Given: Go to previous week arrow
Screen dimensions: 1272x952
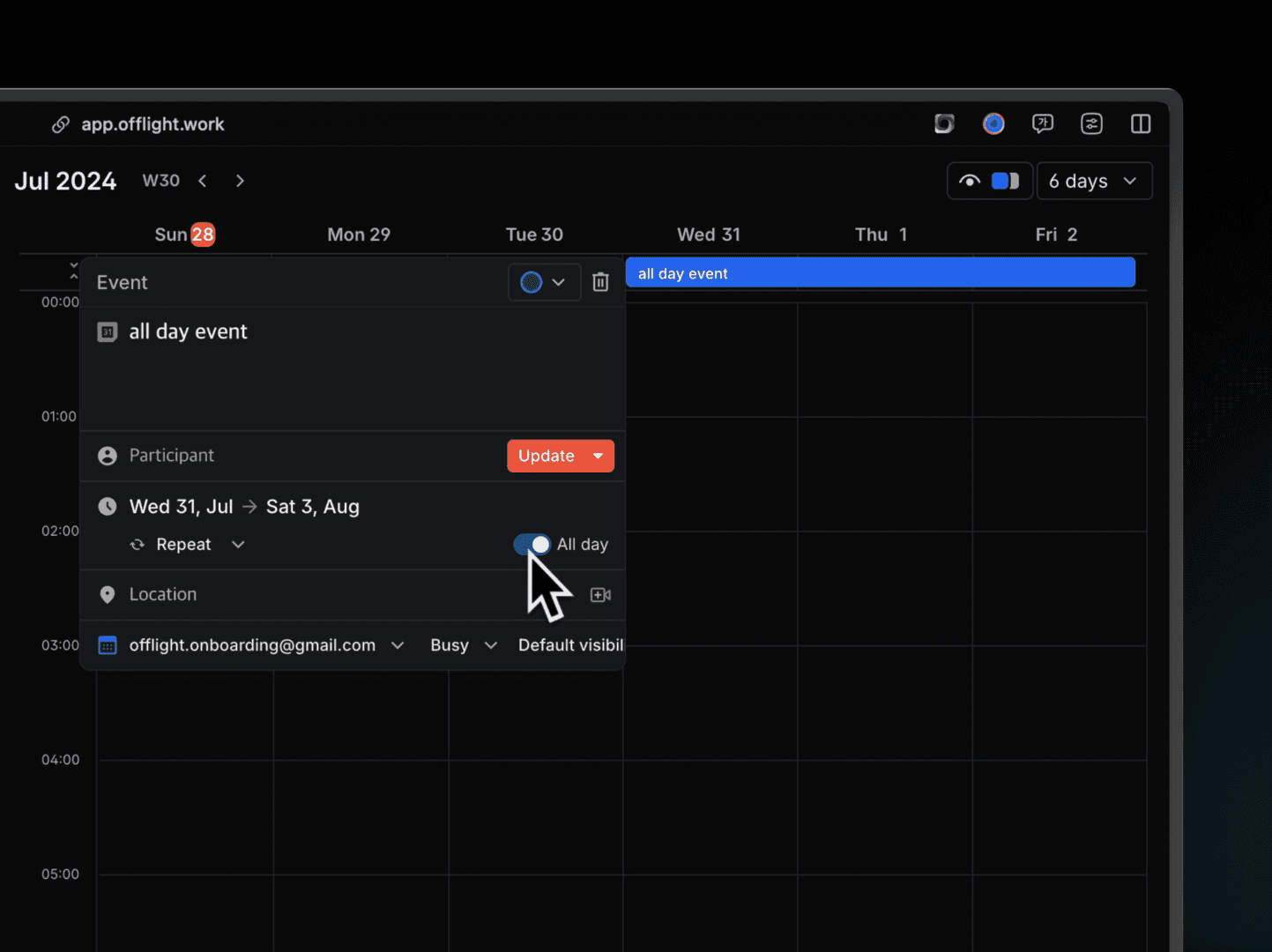Looking at the screenshot, I should coord(203,181).
